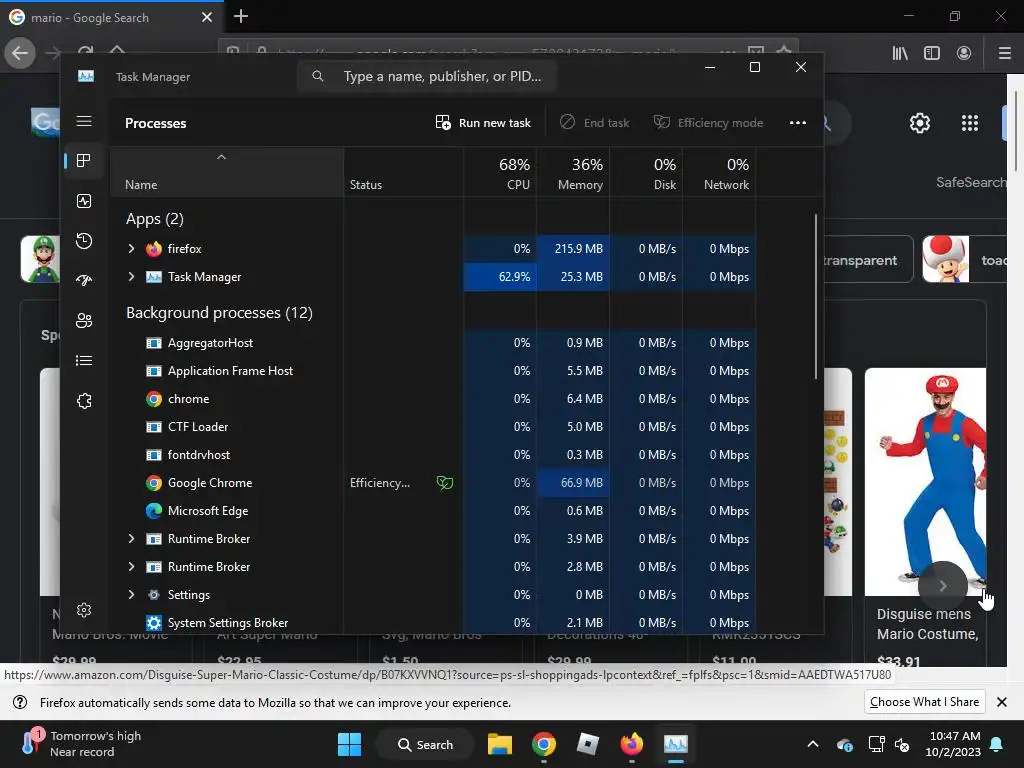Open Services sidebar tab
The image size is (1024, 768).
(84, 401)
